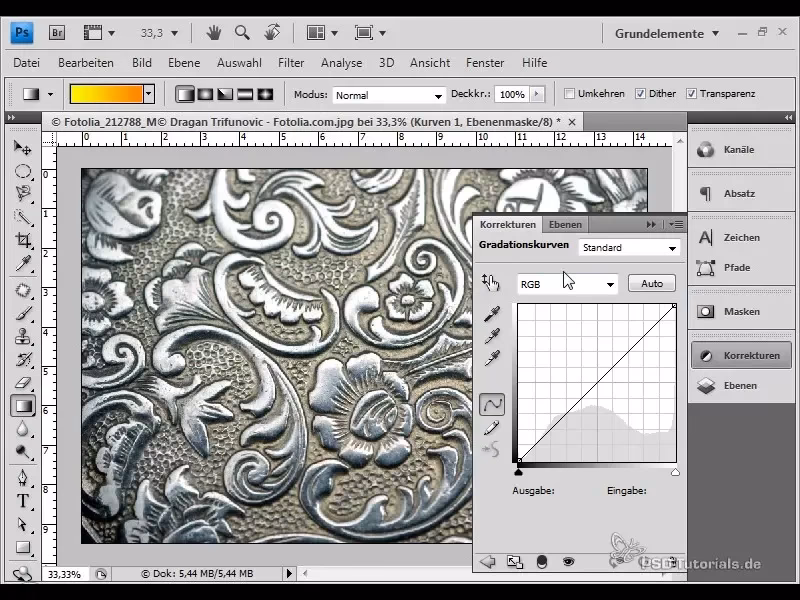Select the Rotate View tool
800x600 pixels.
pos(272,33)
